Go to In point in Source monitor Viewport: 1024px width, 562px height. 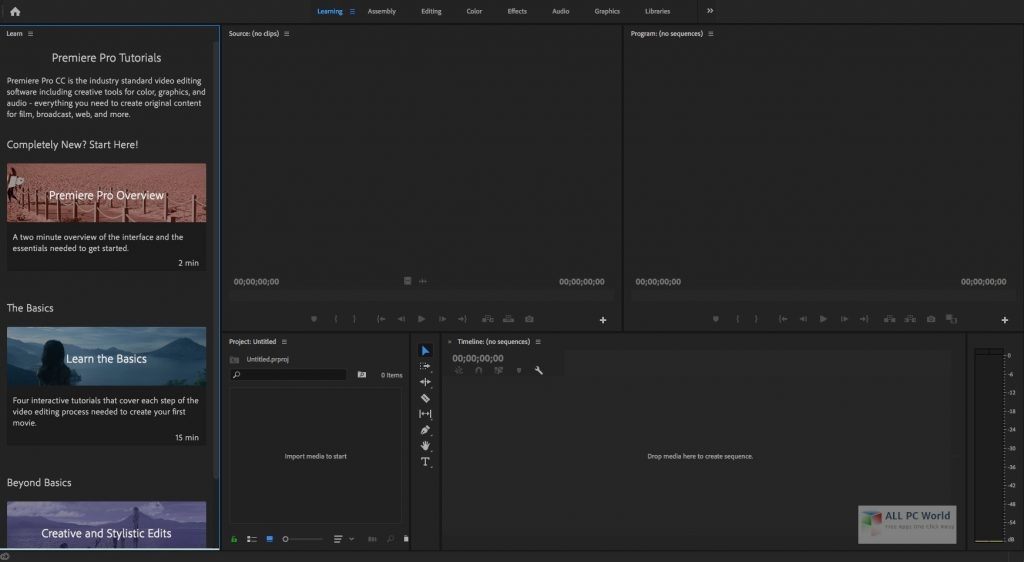pos(381,319)
